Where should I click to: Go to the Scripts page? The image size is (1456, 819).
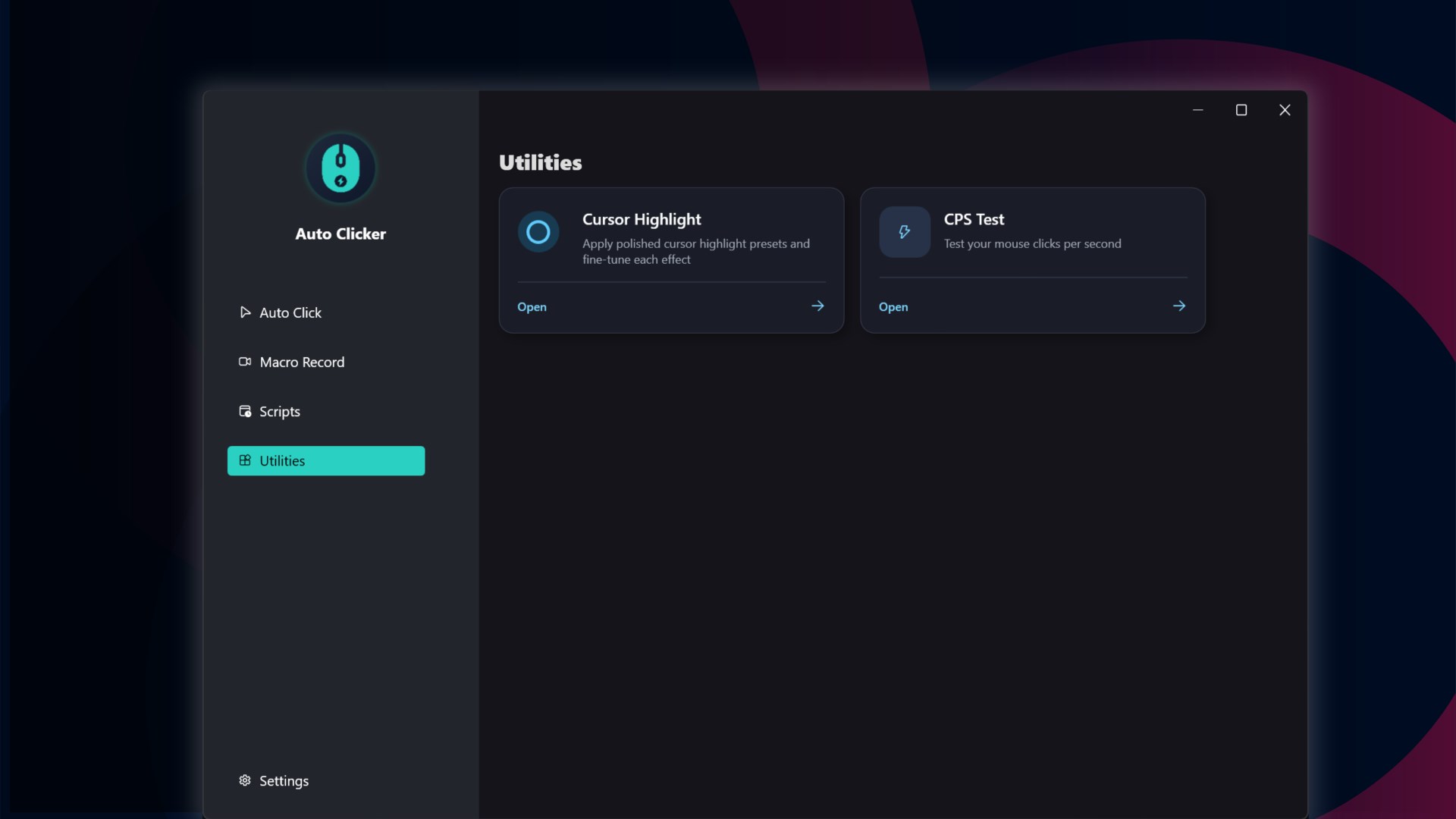click(326, 411)
